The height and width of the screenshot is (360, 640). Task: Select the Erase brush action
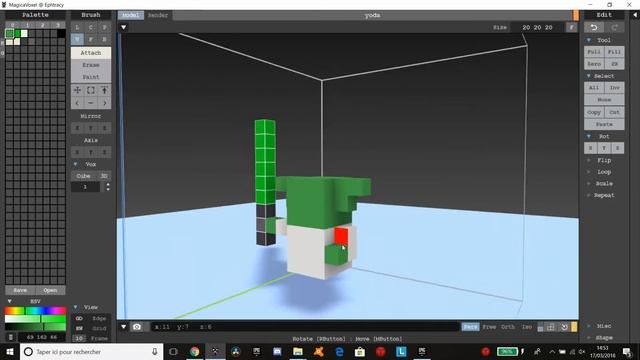pyautogui.click(x=91, y=65)
